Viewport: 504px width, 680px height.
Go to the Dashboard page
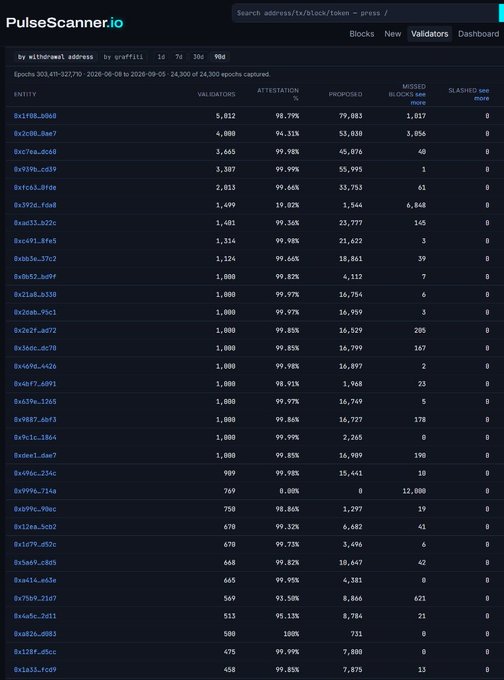(478, 34)
